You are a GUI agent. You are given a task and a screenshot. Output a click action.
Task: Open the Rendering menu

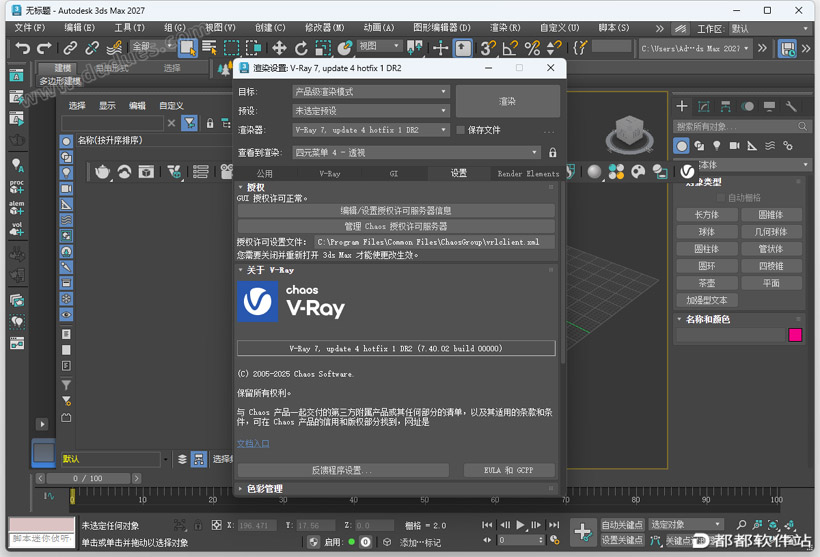coord(505,28)
